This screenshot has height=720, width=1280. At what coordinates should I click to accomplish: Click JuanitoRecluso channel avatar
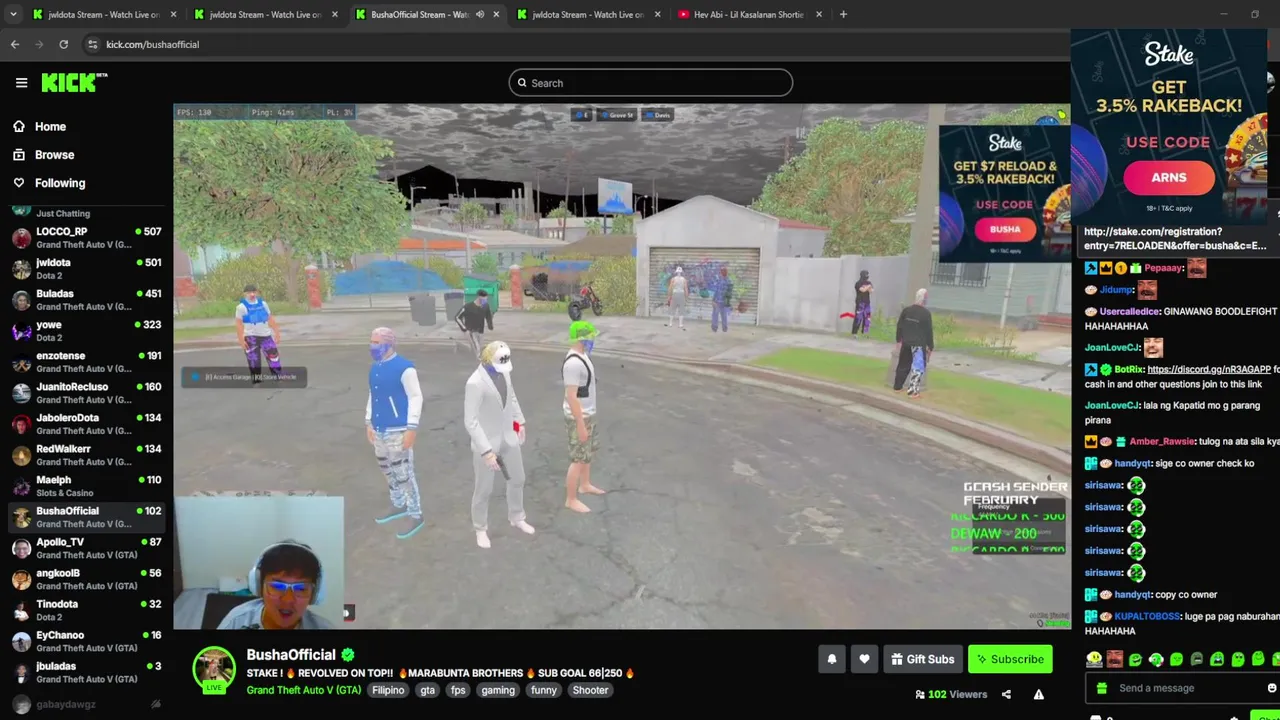point(21,393)
